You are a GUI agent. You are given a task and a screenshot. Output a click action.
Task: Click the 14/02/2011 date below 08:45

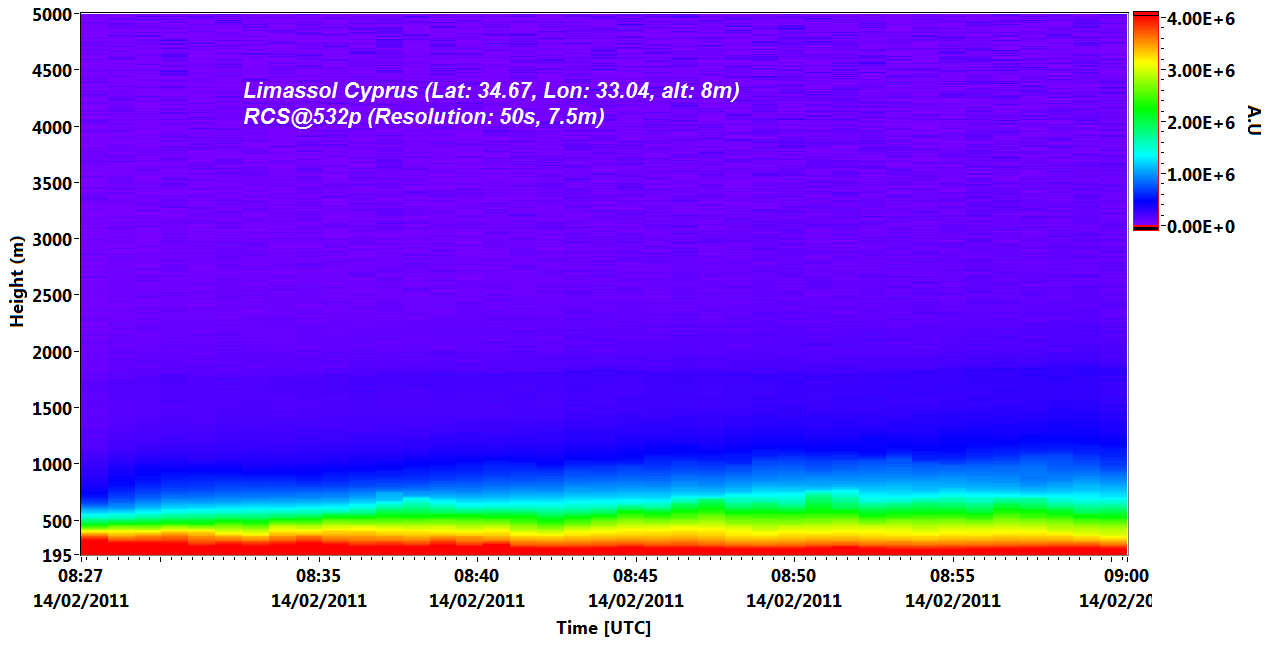point(636,601)
